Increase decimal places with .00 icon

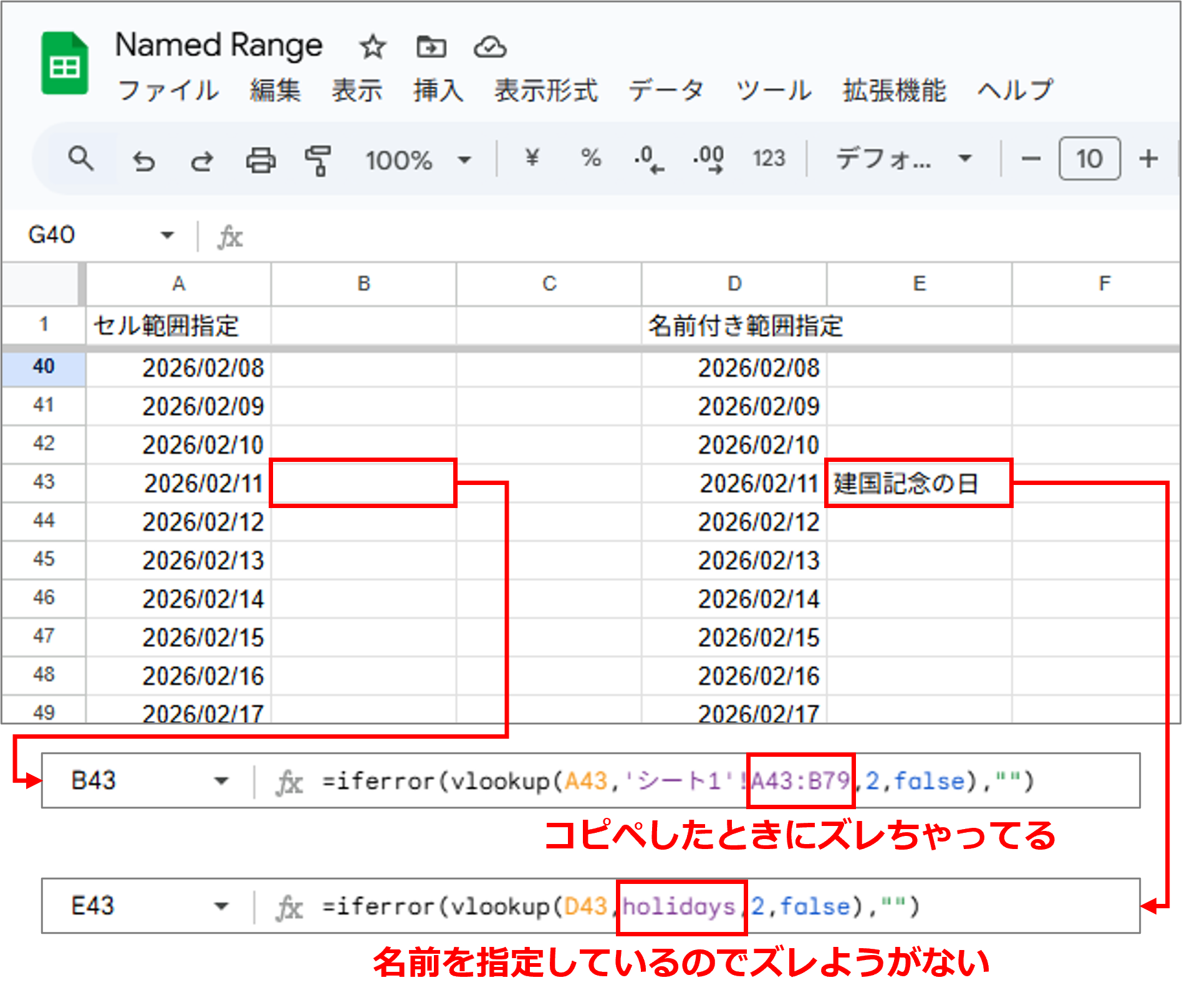click(708, 160)
